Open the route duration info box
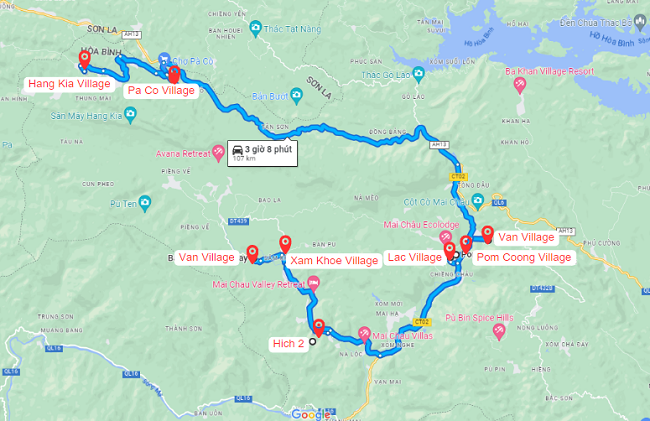This screenshot has width=650, height=421. click(x=262, y=153)
